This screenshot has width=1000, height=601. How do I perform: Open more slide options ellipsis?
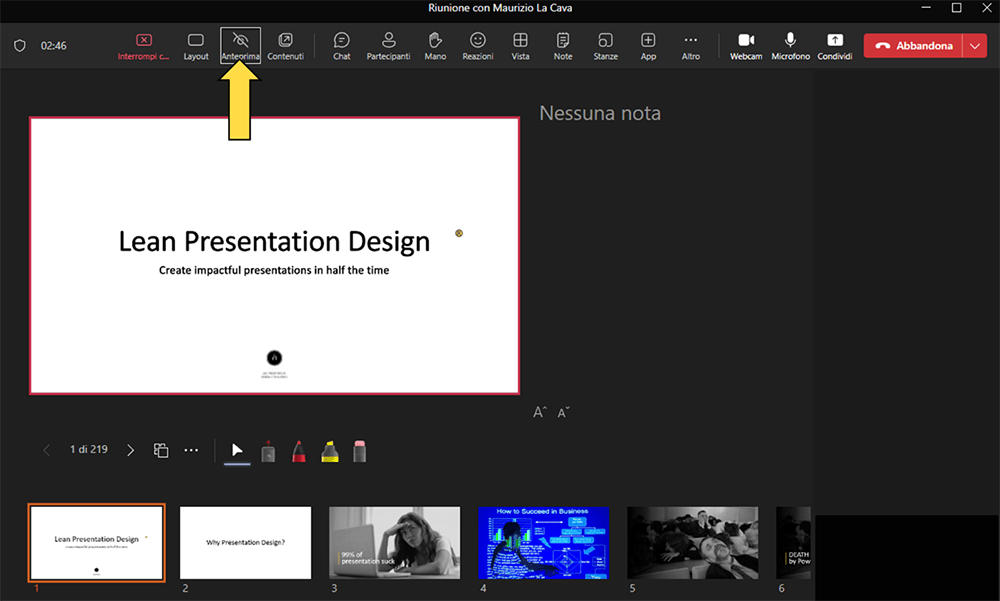(191, 450)
